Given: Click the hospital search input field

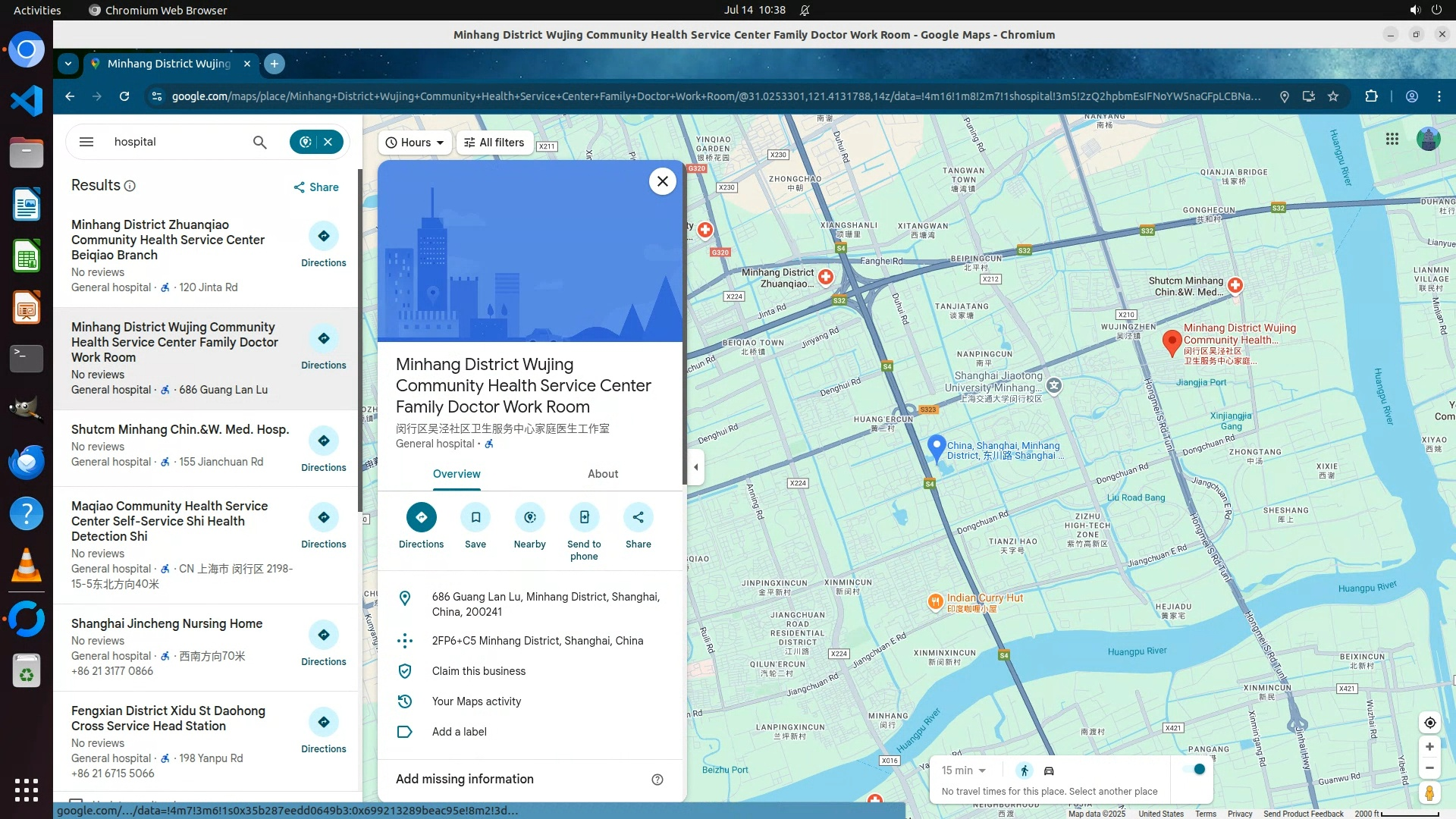Looking at the screenshot, I should pos(174,142).
